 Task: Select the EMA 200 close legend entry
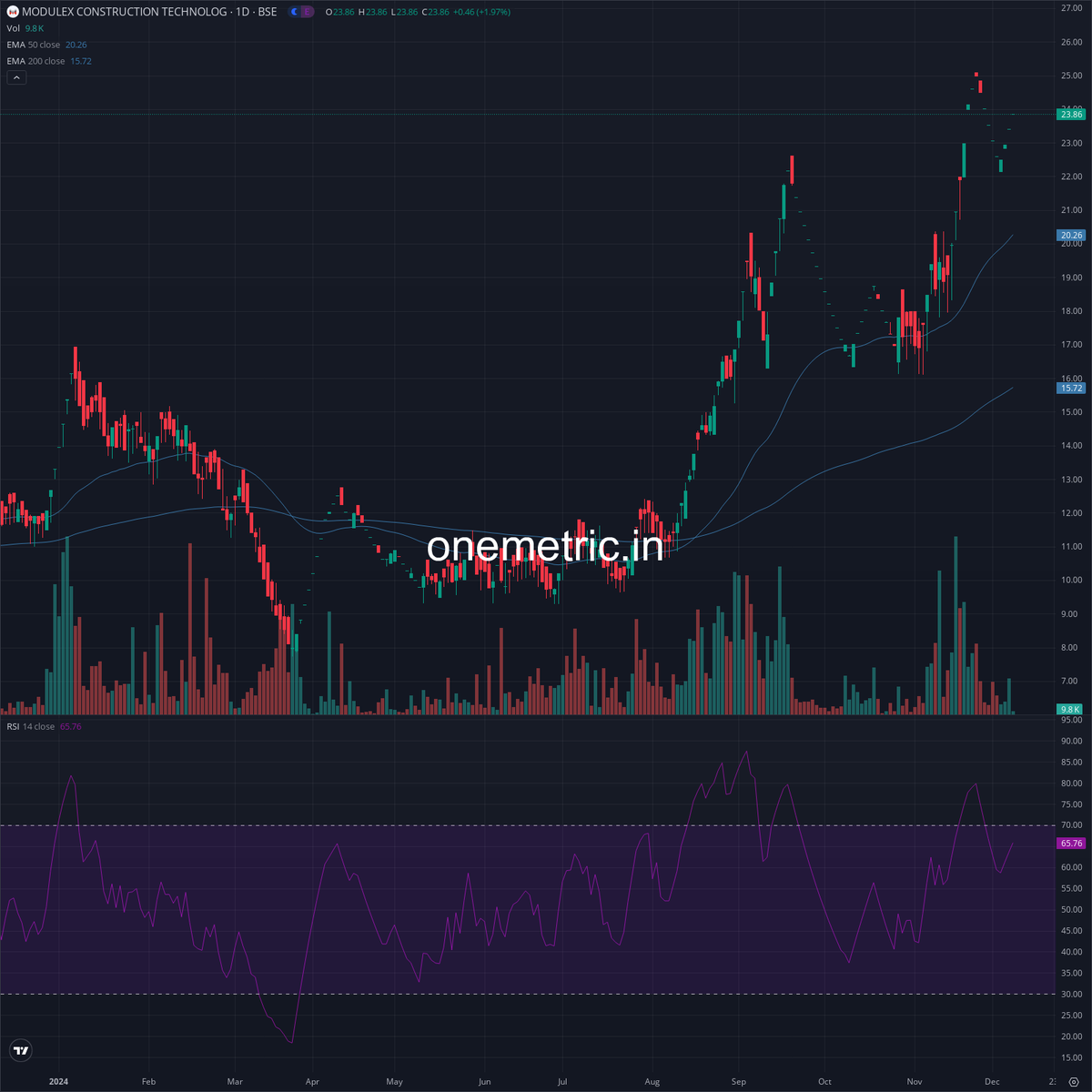[x=49, y=61]
